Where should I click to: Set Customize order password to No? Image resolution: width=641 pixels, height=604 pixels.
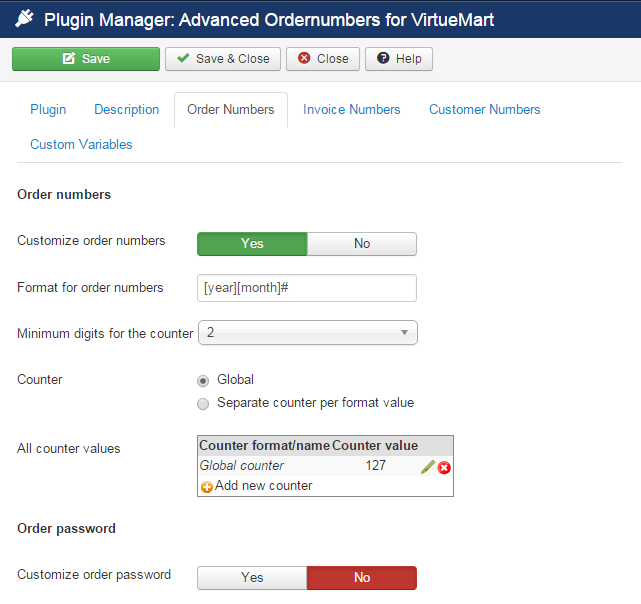click(362, 578)
